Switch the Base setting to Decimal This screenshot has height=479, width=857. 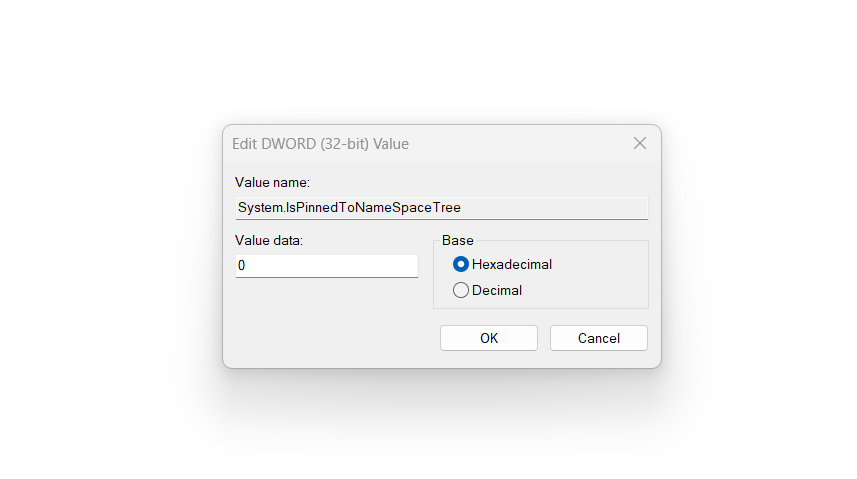tap(461, 291)
